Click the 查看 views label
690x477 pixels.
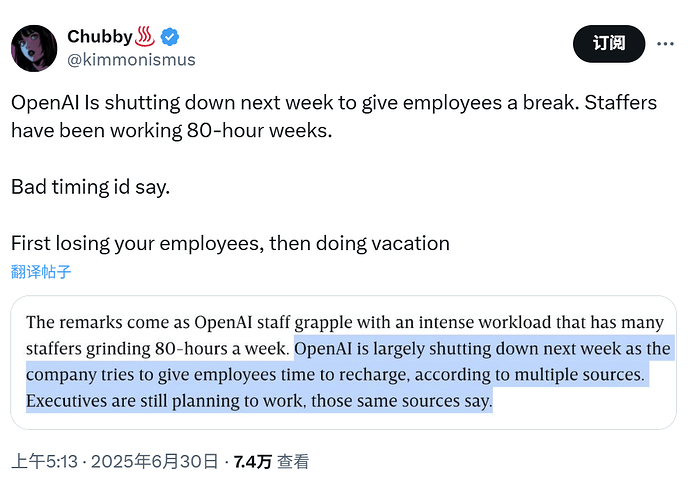click(x=293, y=462)
